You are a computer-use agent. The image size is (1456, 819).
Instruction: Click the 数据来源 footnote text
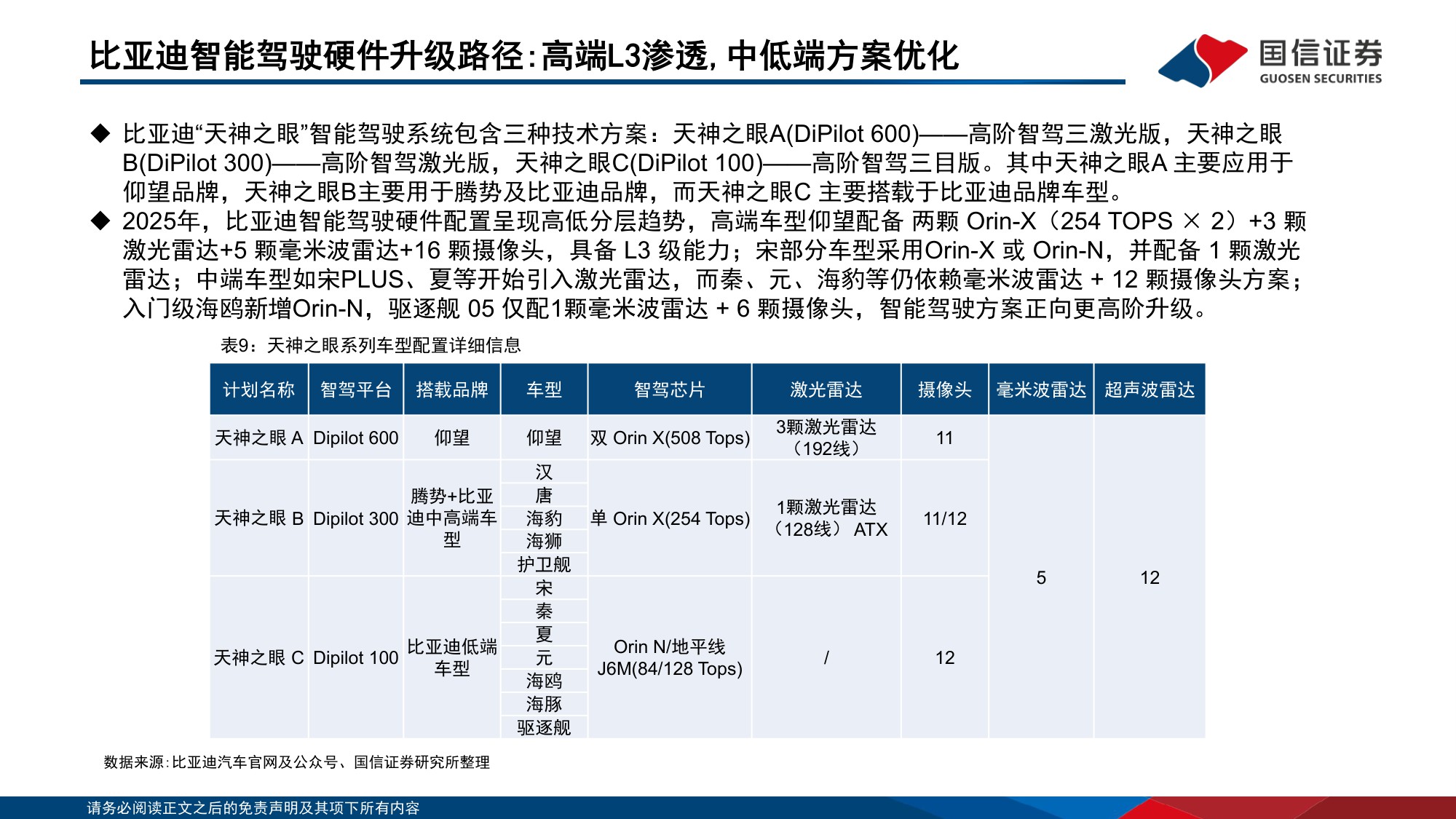point(298,764)
